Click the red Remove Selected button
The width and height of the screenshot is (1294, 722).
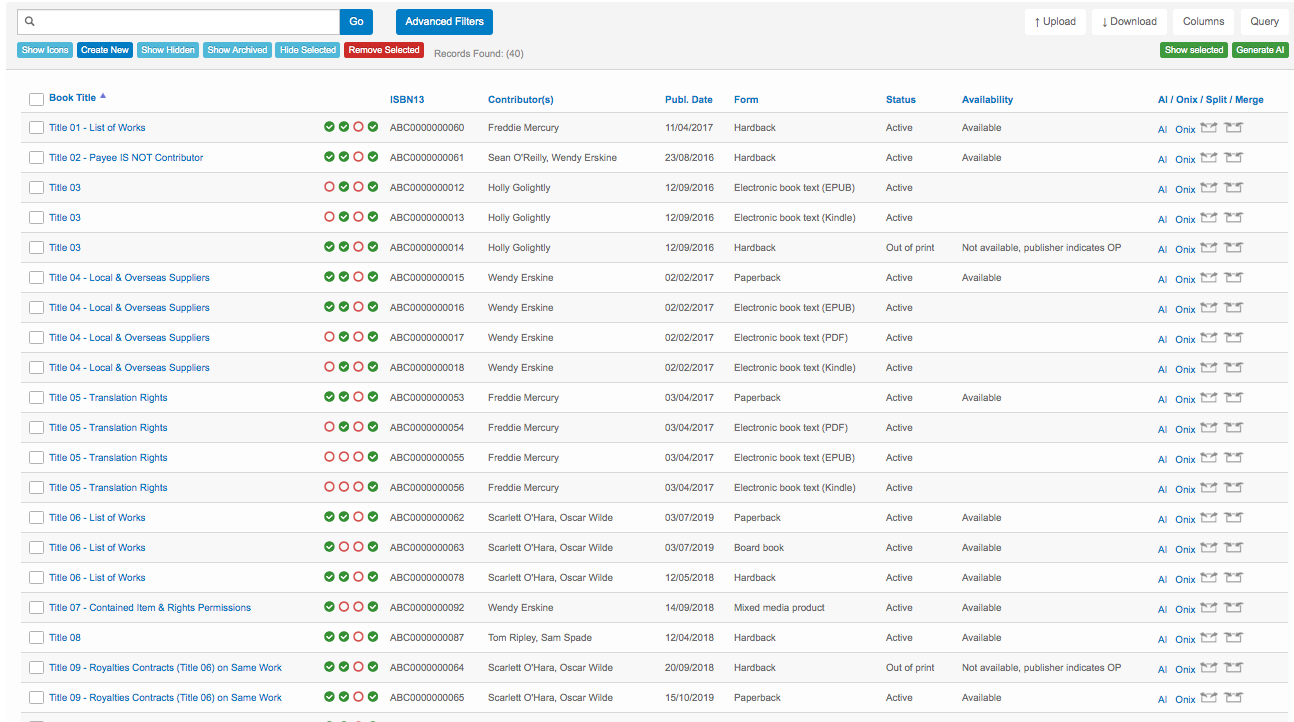click(384, 50)
